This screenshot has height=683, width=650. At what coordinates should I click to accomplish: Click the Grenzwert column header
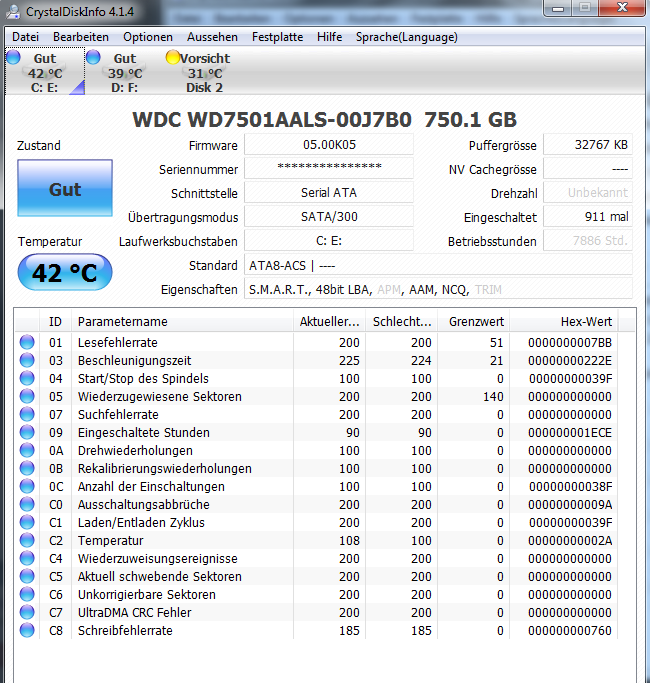pos(474,321)
